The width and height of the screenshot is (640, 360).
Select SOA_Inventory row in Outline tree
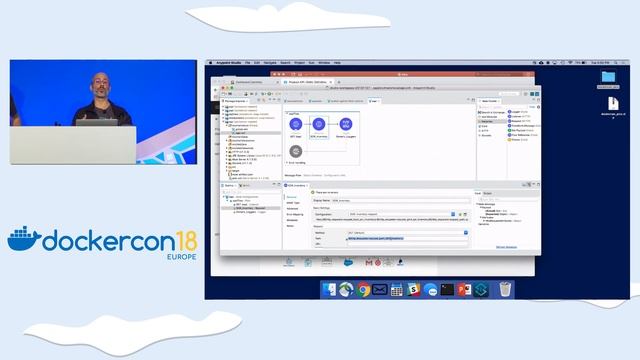(250, 208)
